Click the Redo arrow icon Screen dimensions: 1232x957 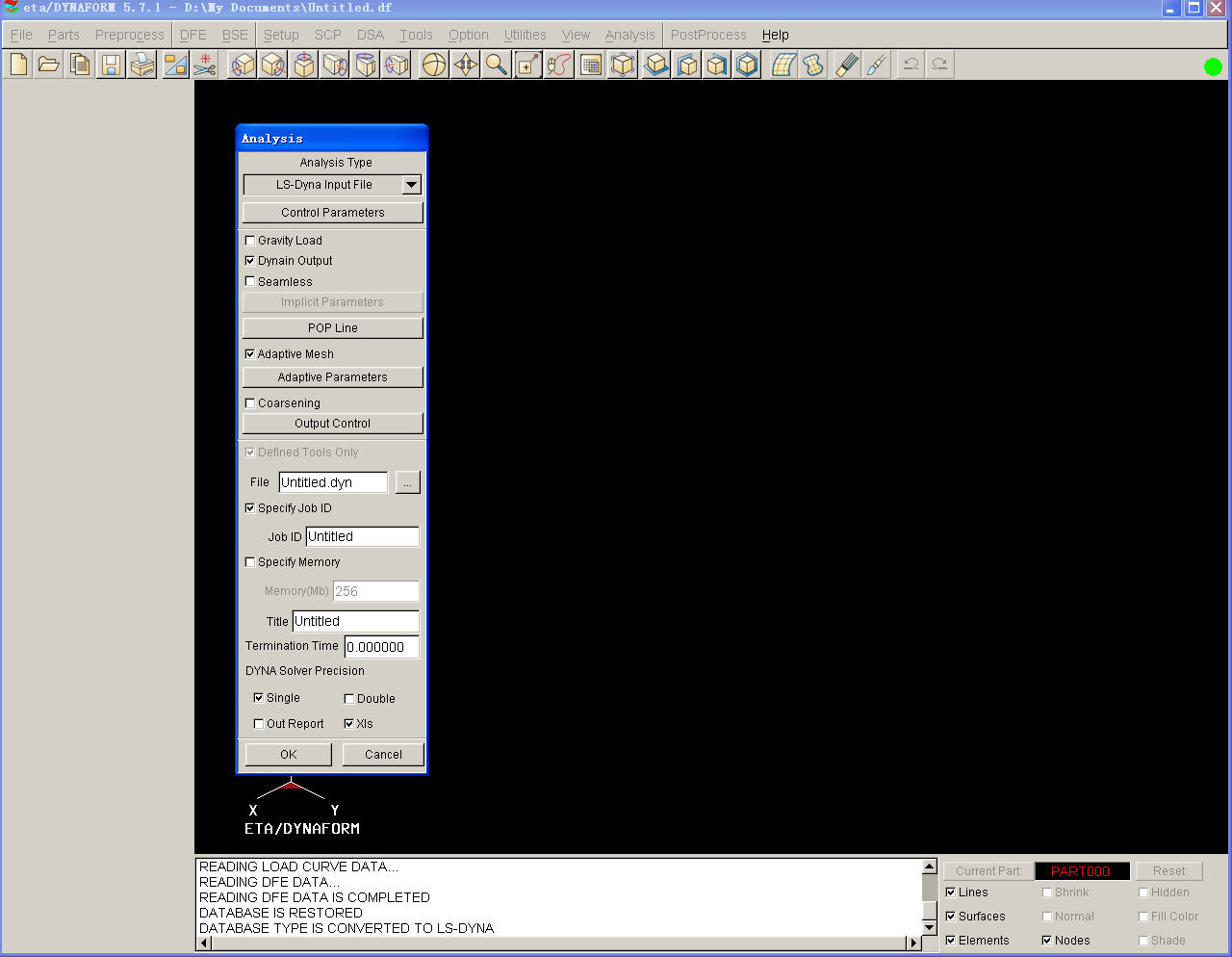[x=939, y=65]
